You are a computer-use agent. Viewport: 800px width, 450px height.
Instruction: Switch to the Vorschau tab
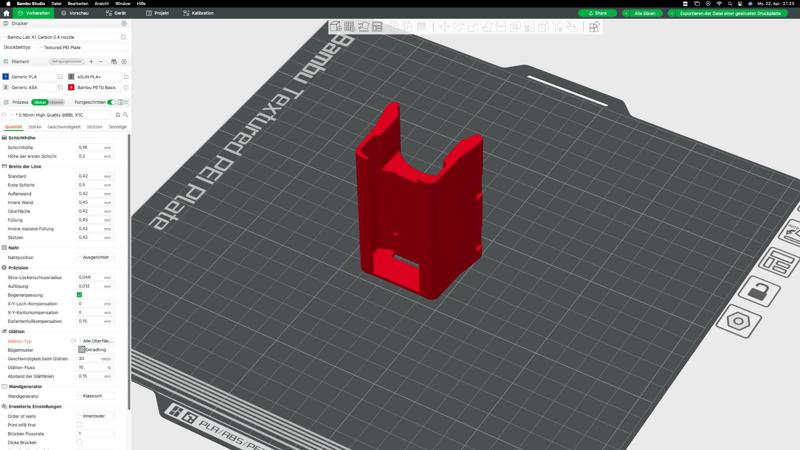[x=75, y=13]
